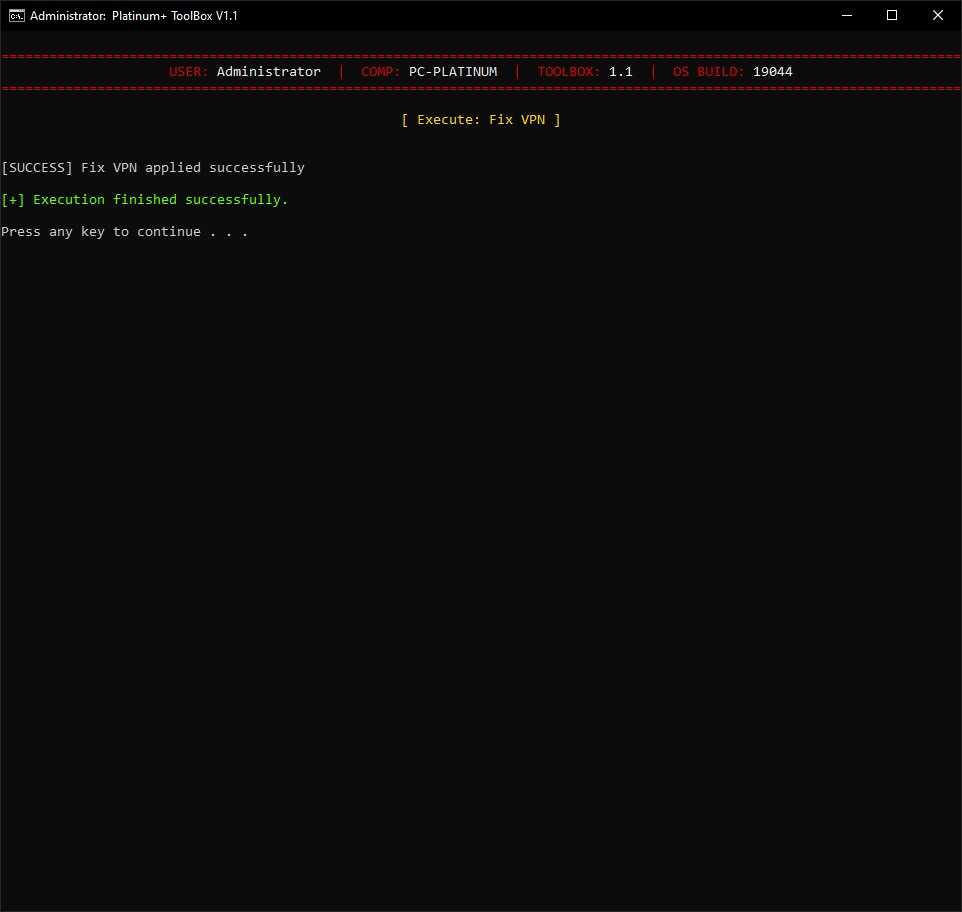Select the OS build number '19044'

click(772, 72)
